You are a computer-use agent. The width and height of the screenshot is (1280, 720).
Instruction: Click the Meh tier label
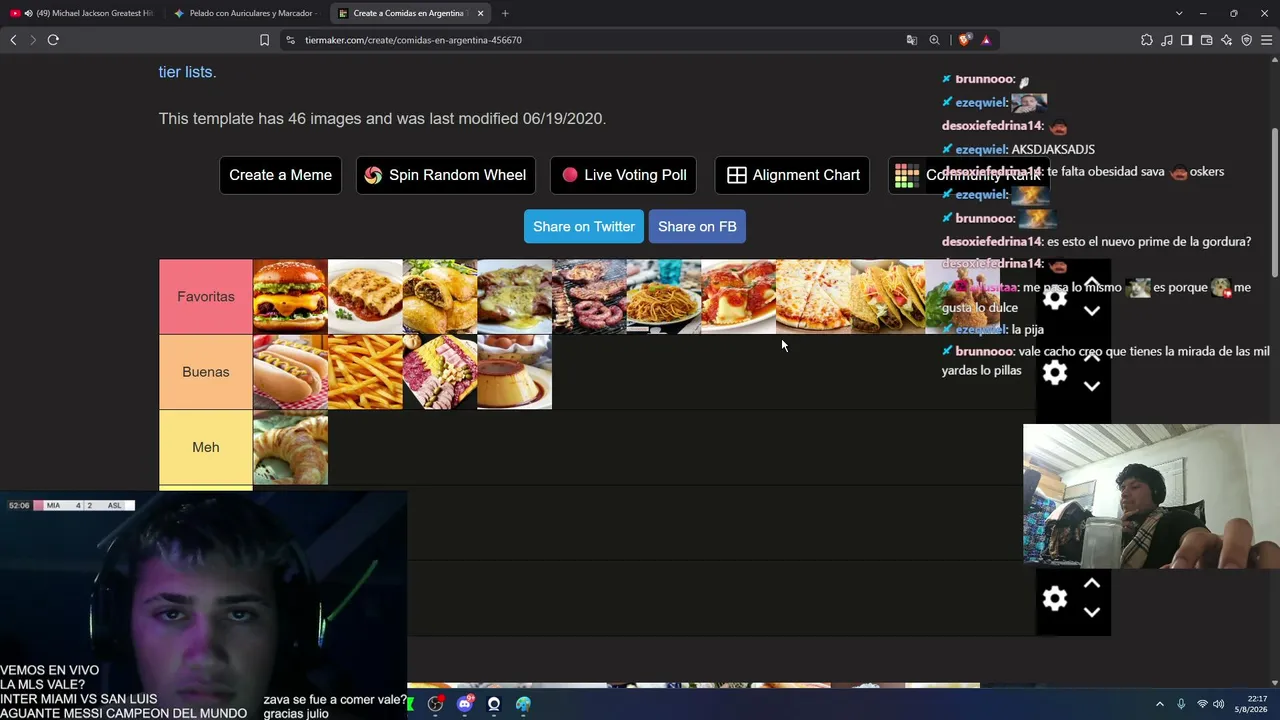point(205,447)
